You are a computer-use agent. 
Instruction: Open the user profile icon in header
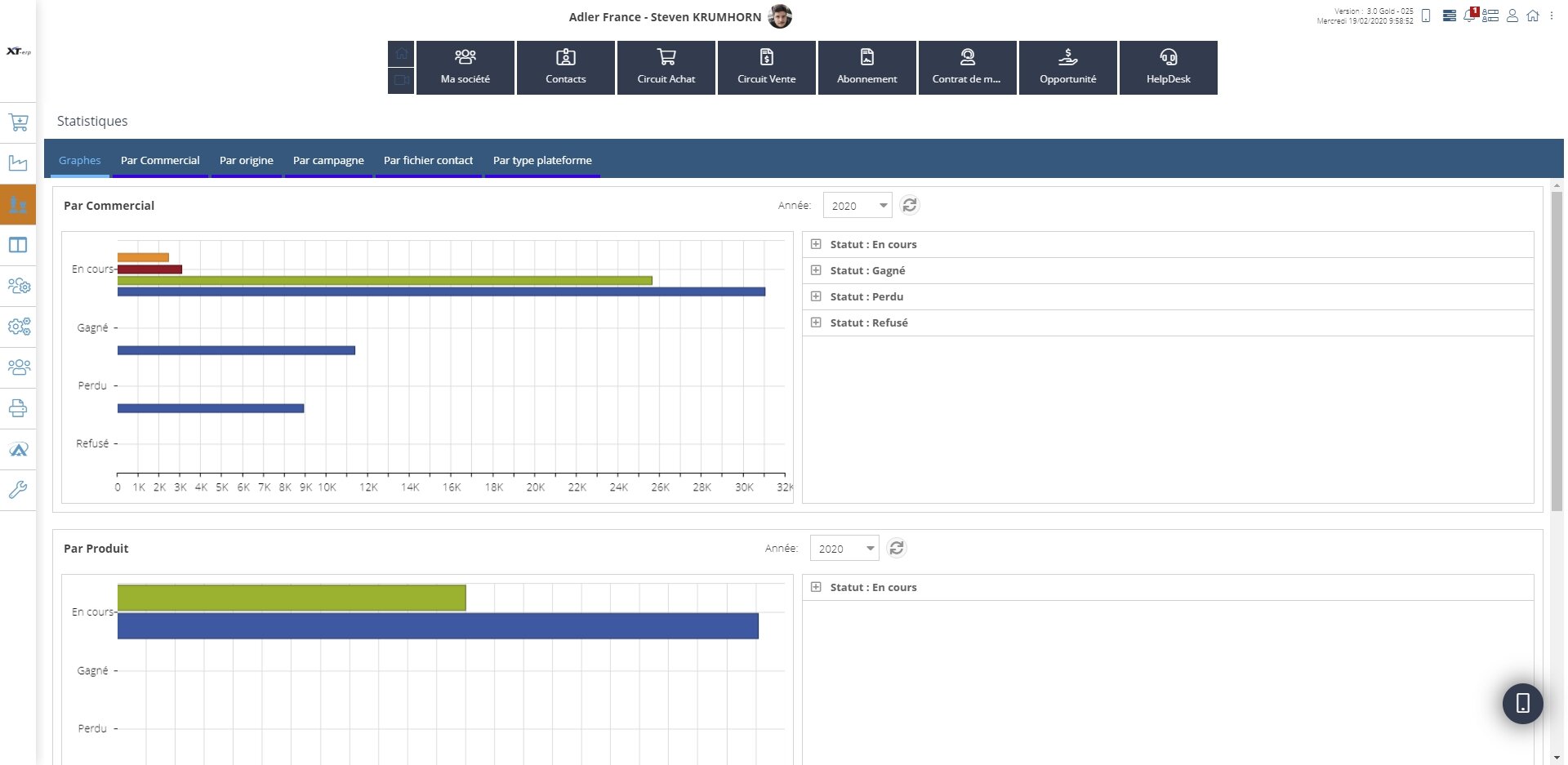tap(1512, 16)
